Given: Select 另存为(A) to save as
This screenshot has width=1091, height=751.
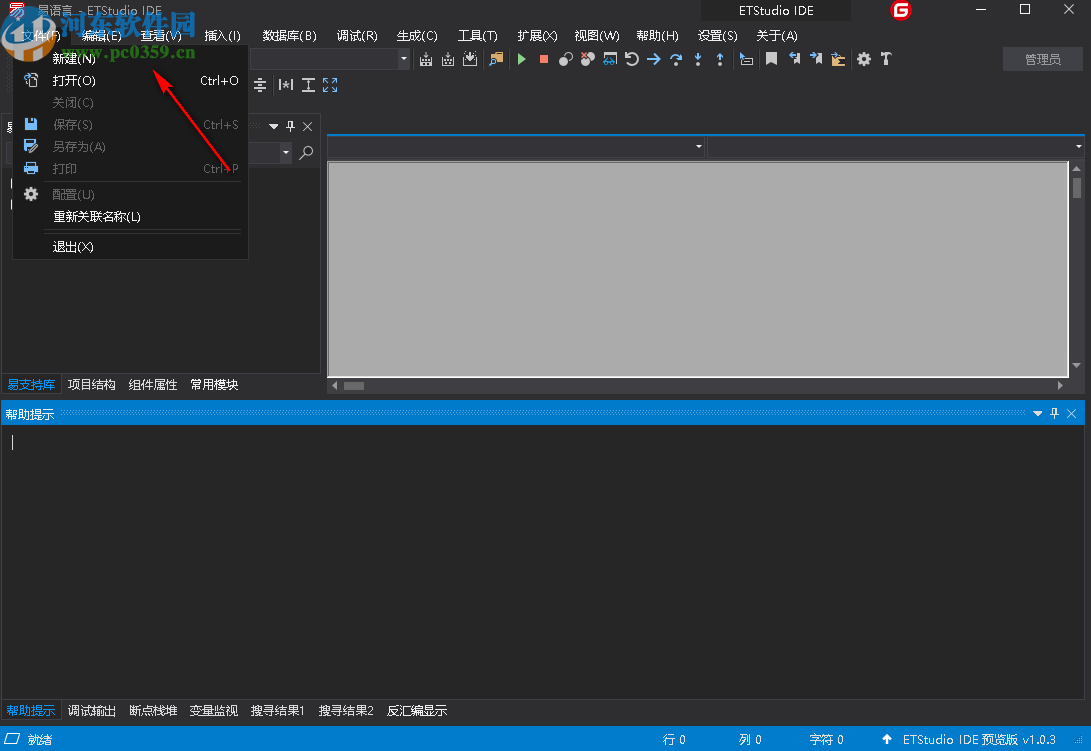Looking at the screenshot, I should coord(78,146).
